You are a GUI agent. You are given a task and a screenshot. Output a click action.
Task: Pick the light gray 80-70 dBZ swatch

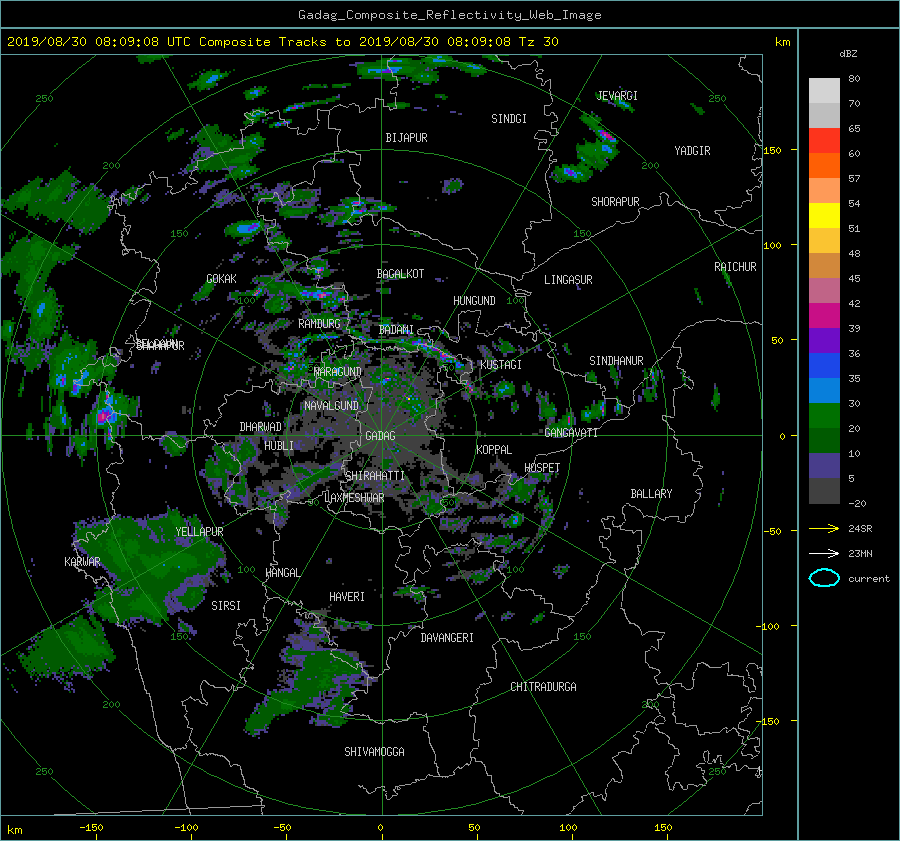(824, 90)
